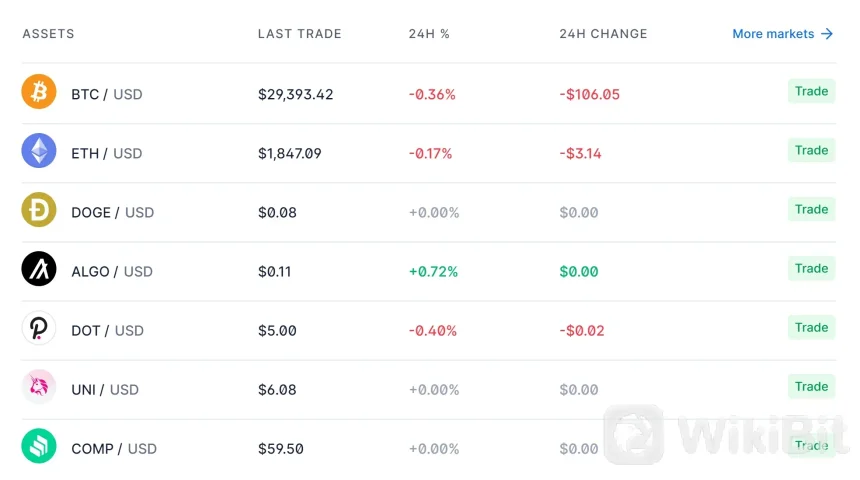Click the Ethereum coin icon
This screenshot has height=480, width=860.
point(39,152)
